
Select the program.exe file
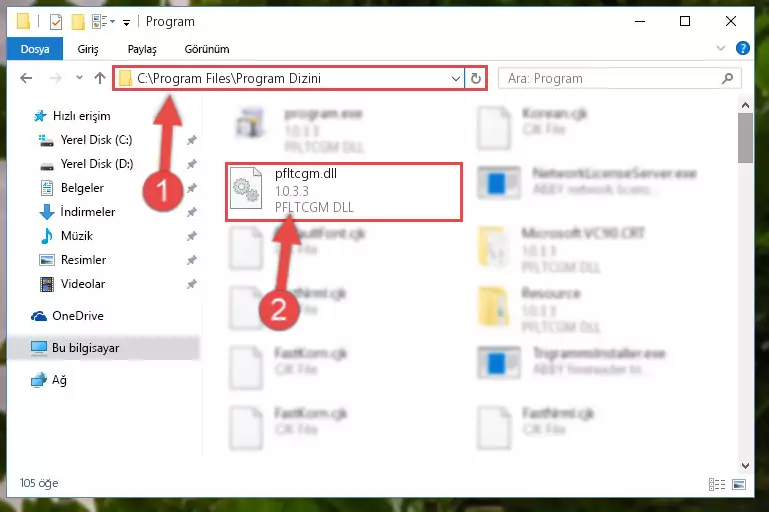(299, 130)
